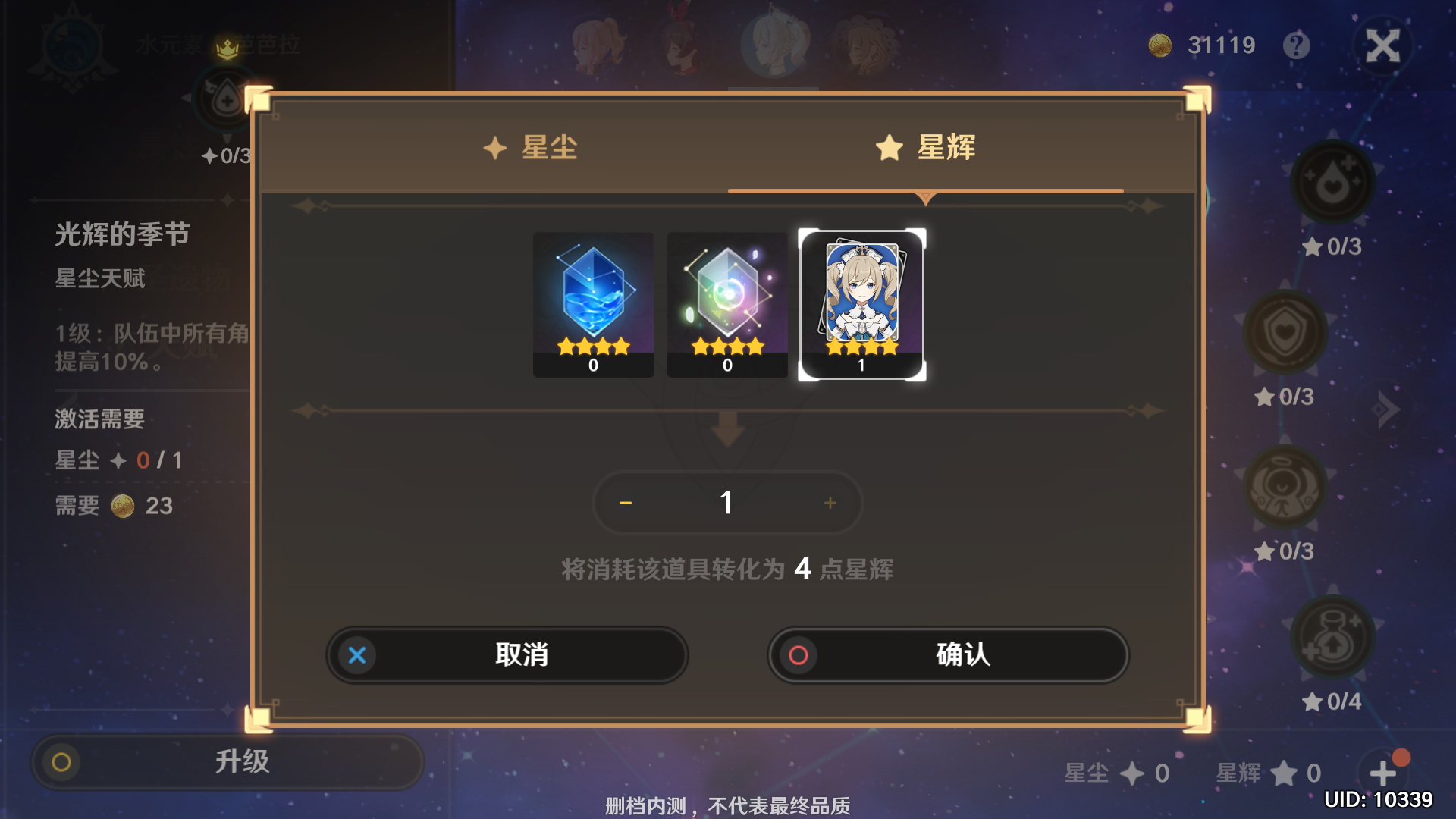The image size is (1456, 819).
Task: Switch to the 星辉 tab
Action: tap(926, 148)
